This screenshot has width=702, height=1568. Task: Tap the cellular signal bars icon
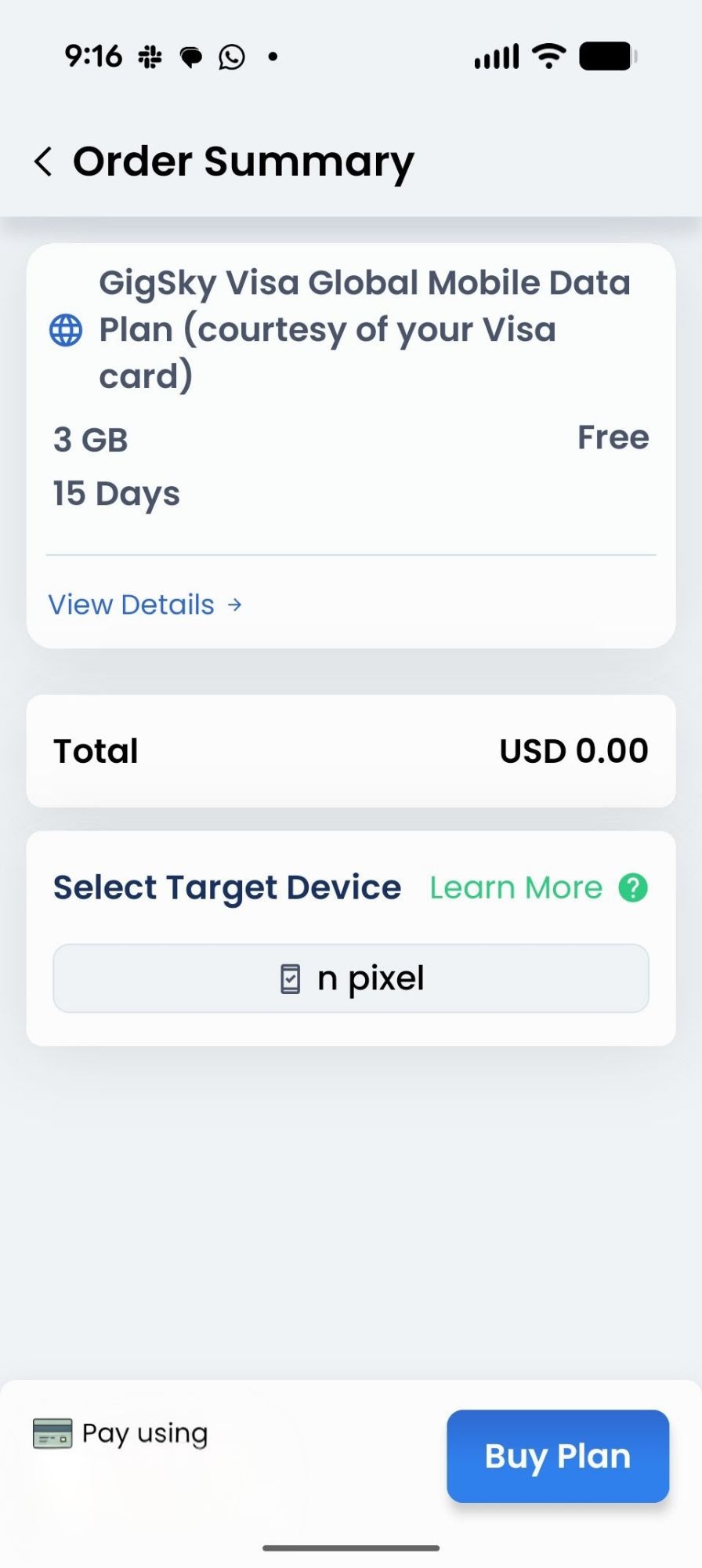(x=497, y=56)
